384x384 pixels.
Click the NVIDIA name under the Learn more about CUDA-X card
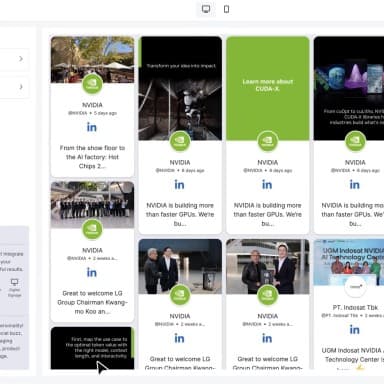tap(268, 162)
